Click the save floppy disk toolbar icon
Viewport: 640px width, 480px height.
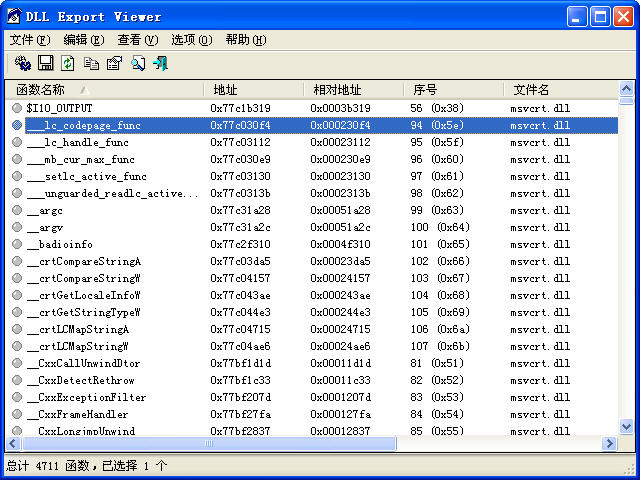(x=46, y=63)
